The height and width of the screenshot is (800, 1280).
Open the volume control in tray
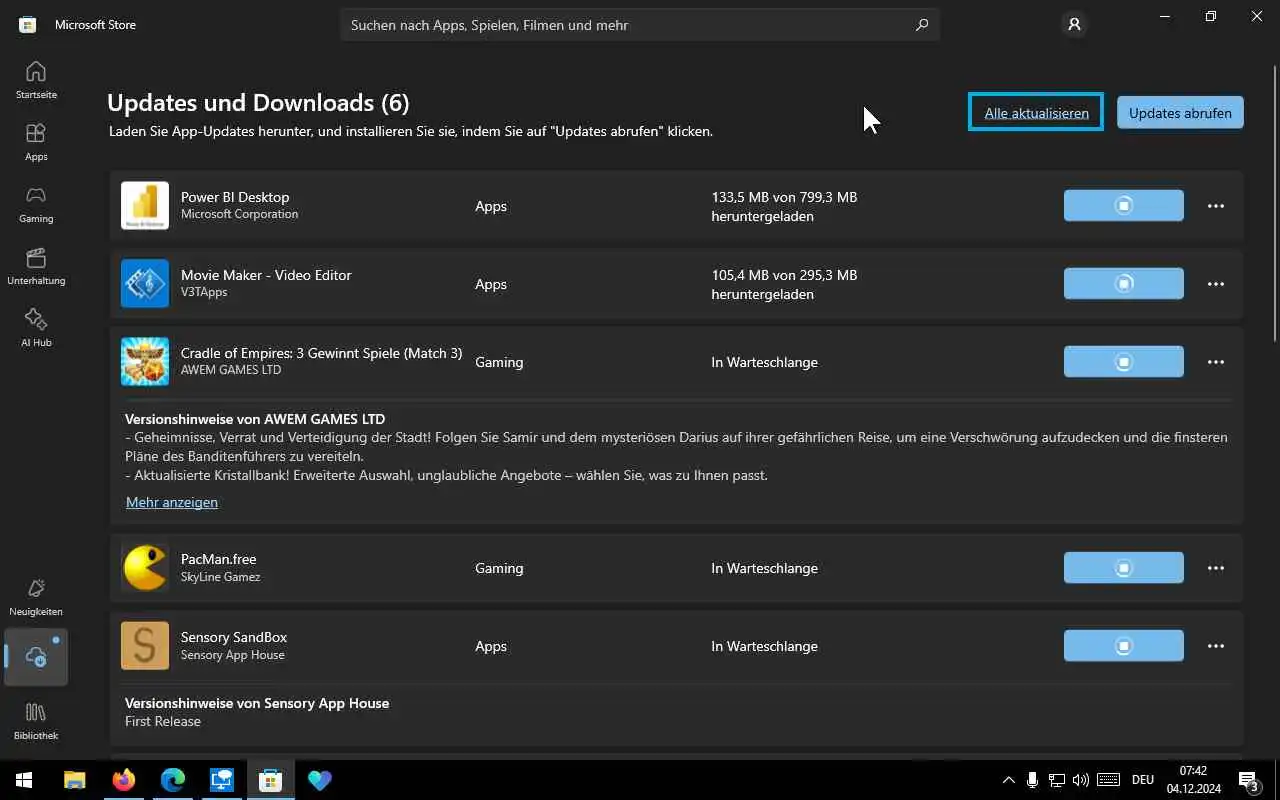click(x=1080, y=780)
